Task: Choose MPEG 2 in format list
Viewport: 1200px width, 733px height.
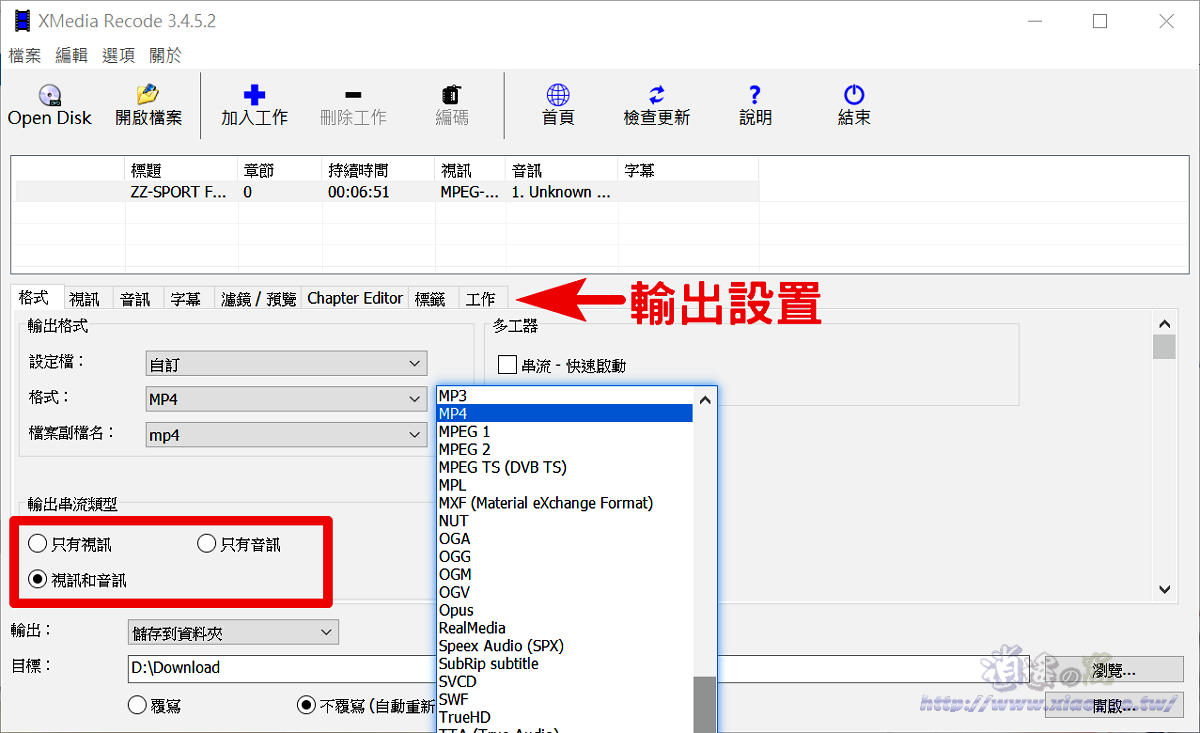Action: [565, 450]
